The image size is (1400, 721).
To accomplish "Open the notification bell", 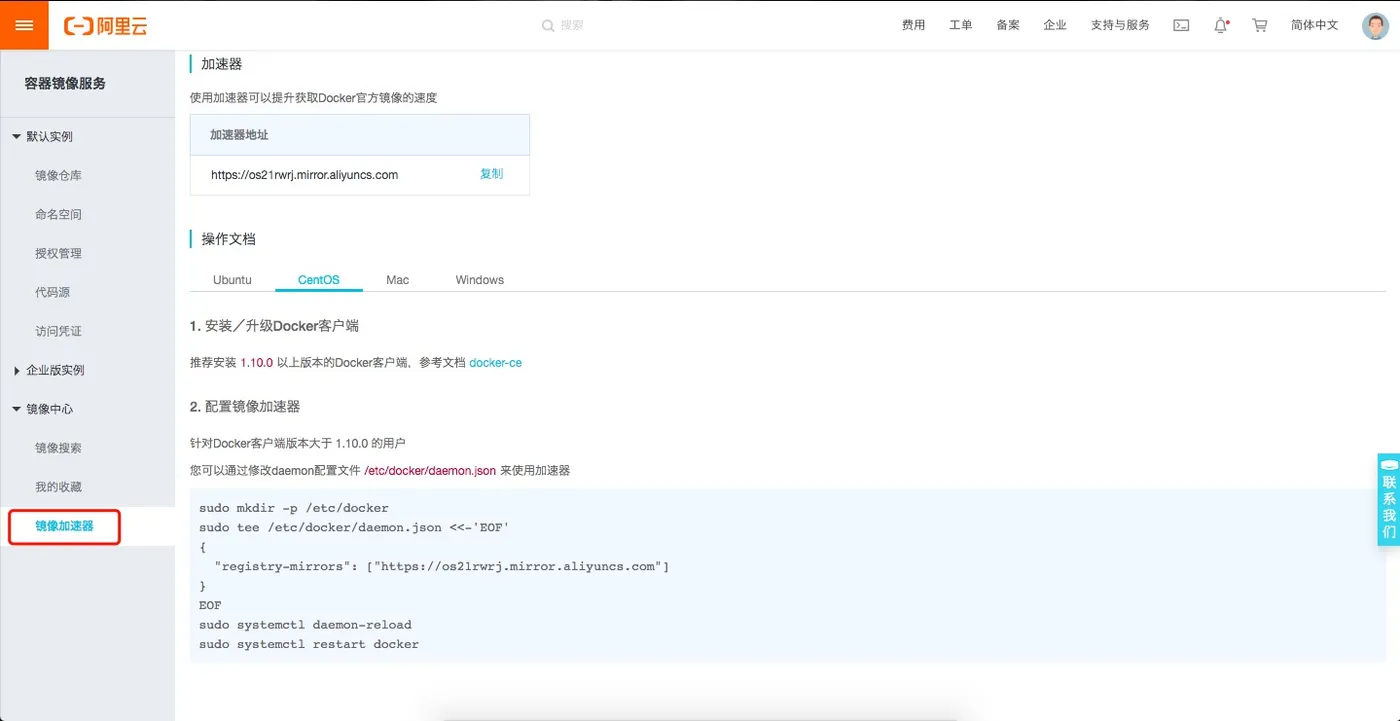I will pos(1221,26).
